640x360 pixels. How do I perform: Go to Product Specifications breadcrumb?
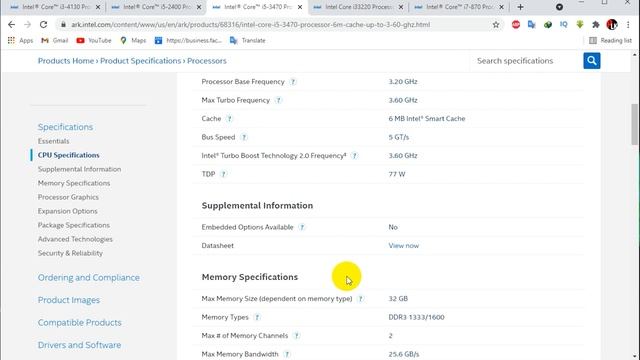140,61
